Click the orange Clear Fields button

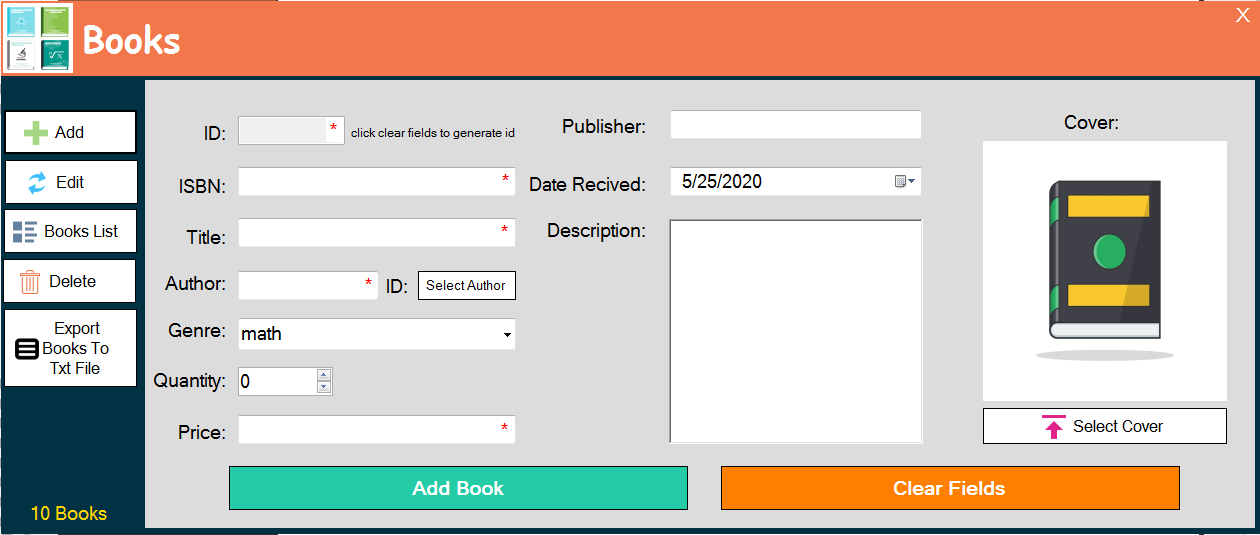point(950,488)
